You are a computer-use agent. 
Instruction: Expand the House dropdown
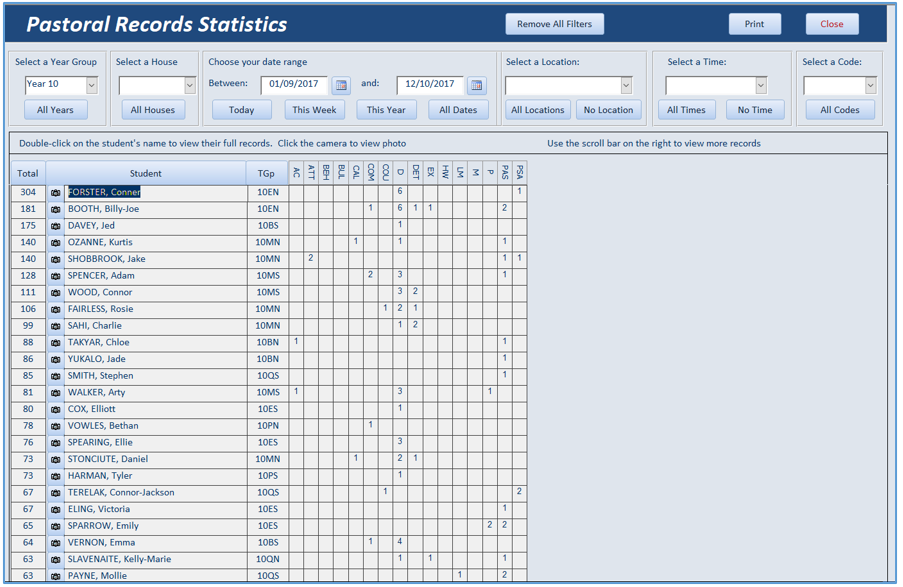190,85
